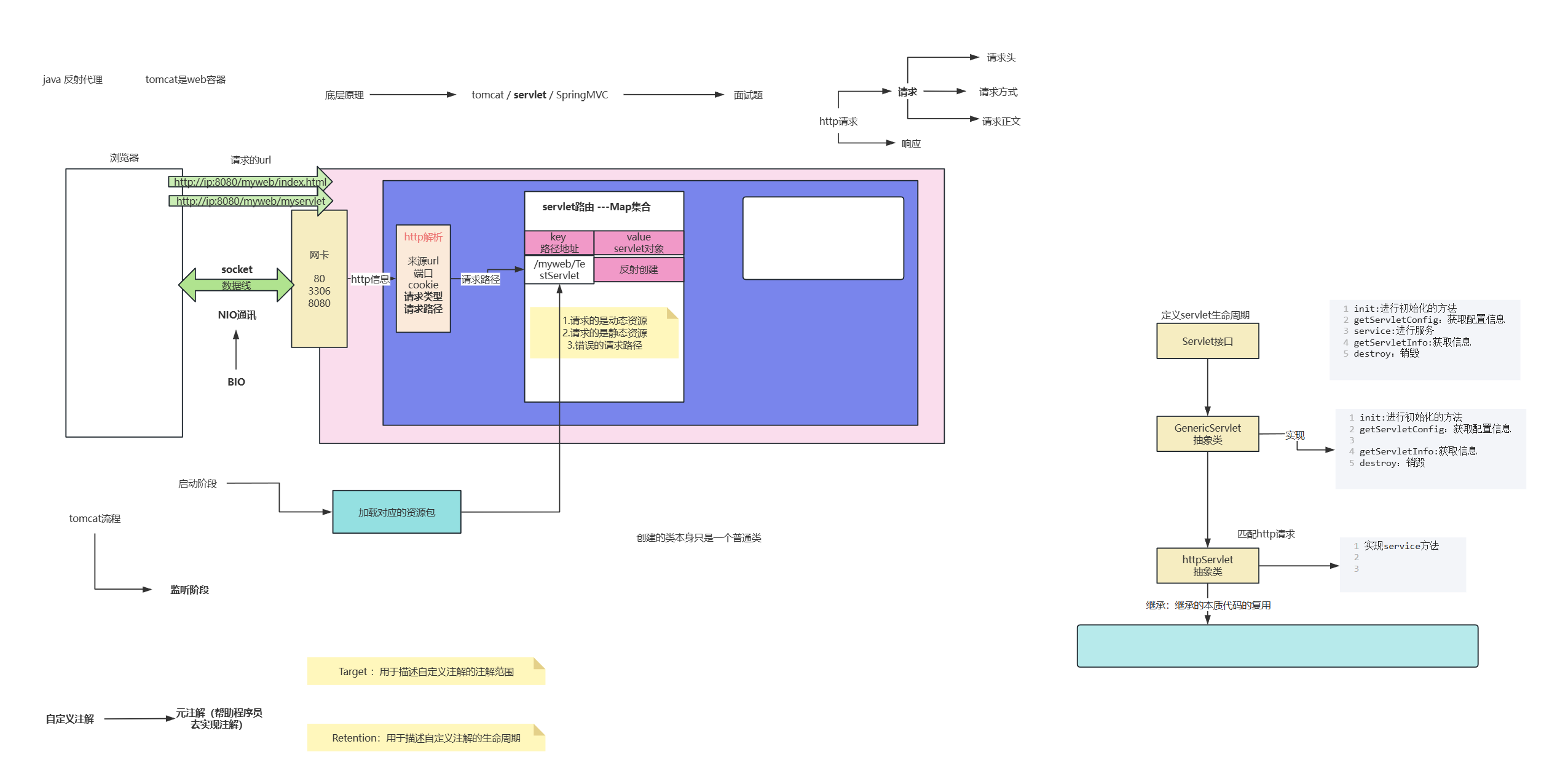Click the '请求头' node
The width and height of the screenshot is (1568, 760).
click(x=1001, y=57)
